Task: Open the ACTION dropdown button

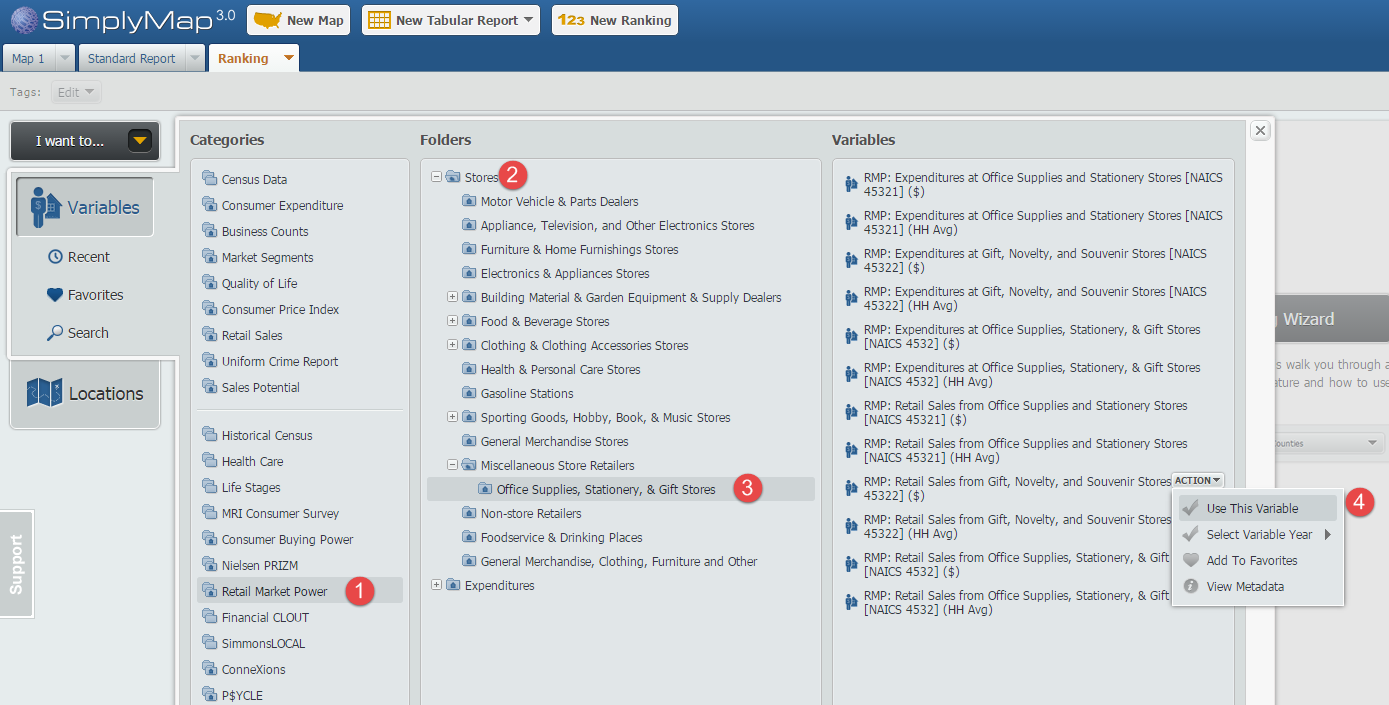Action: (x=1197, y=481)
